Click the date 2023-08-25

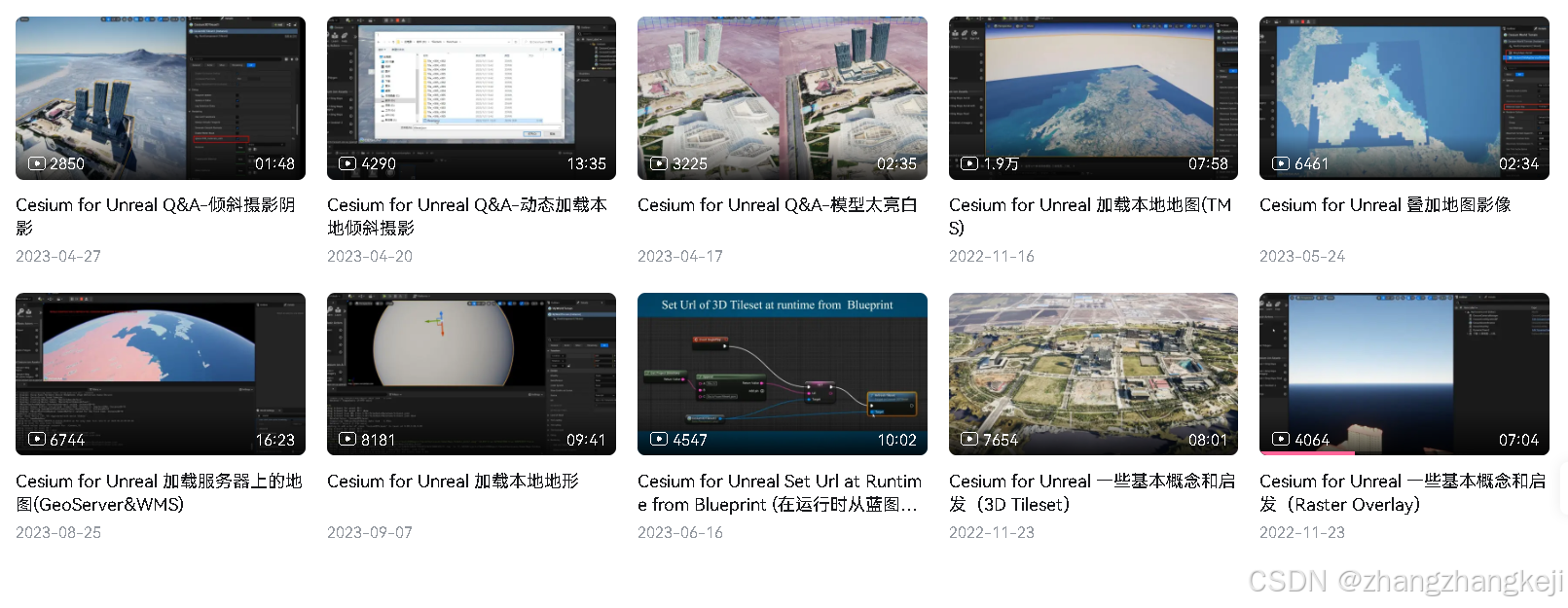pyautogui.click(x=58, y=532)
